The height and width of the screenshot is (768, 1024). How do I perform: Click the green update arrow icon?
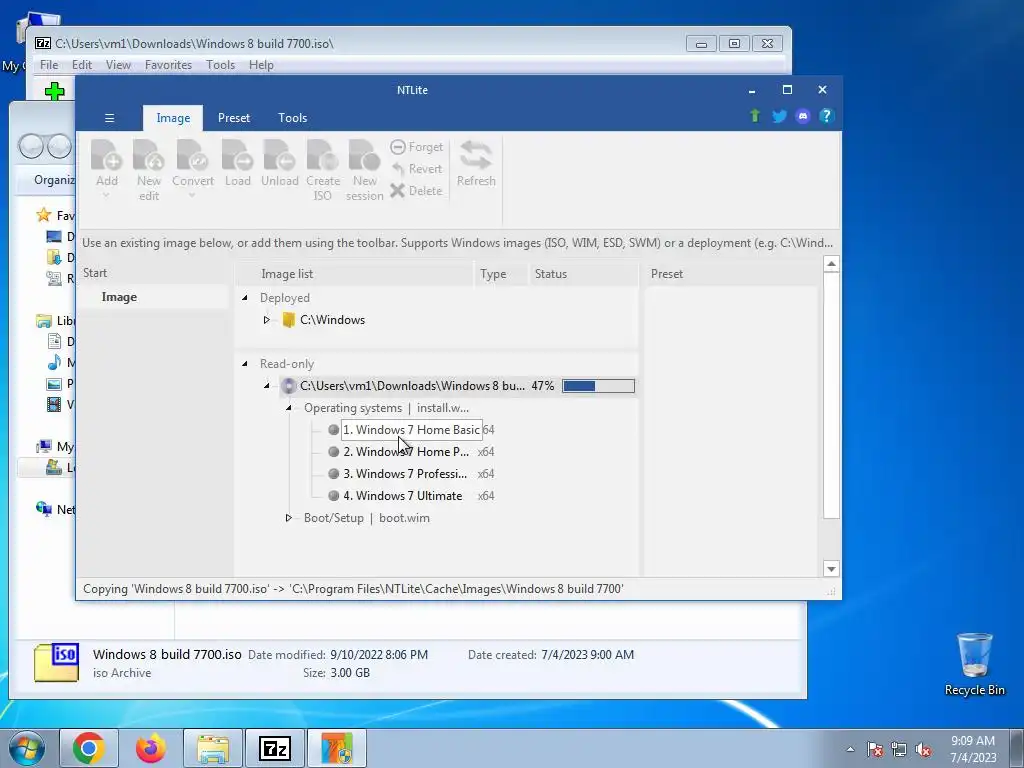tap(755, 116)
